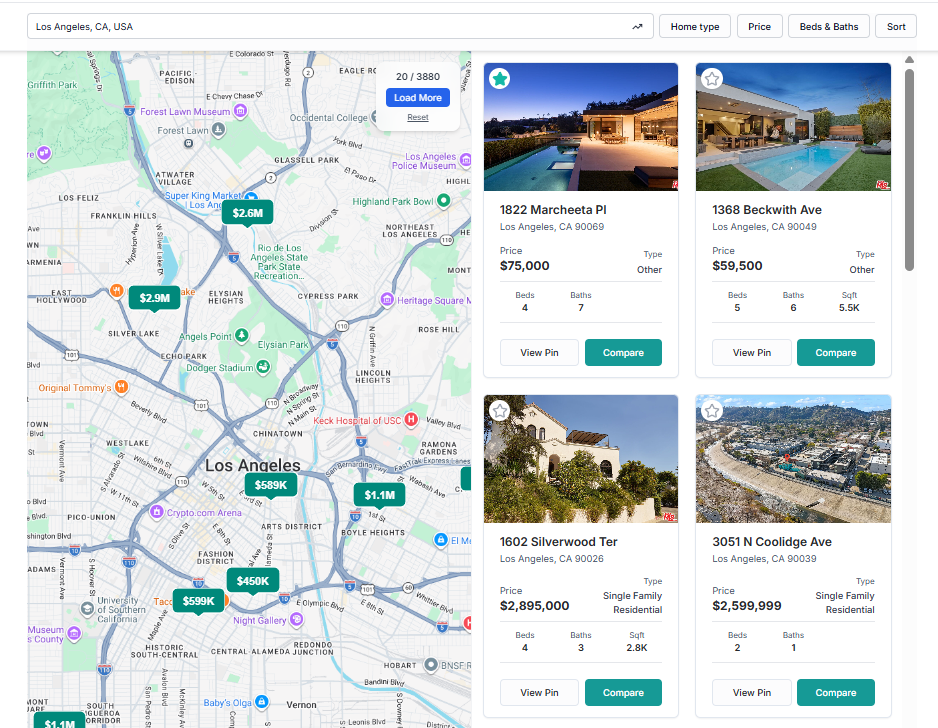
Task: Click Angels Point park marker
Action: pos(242,336)
